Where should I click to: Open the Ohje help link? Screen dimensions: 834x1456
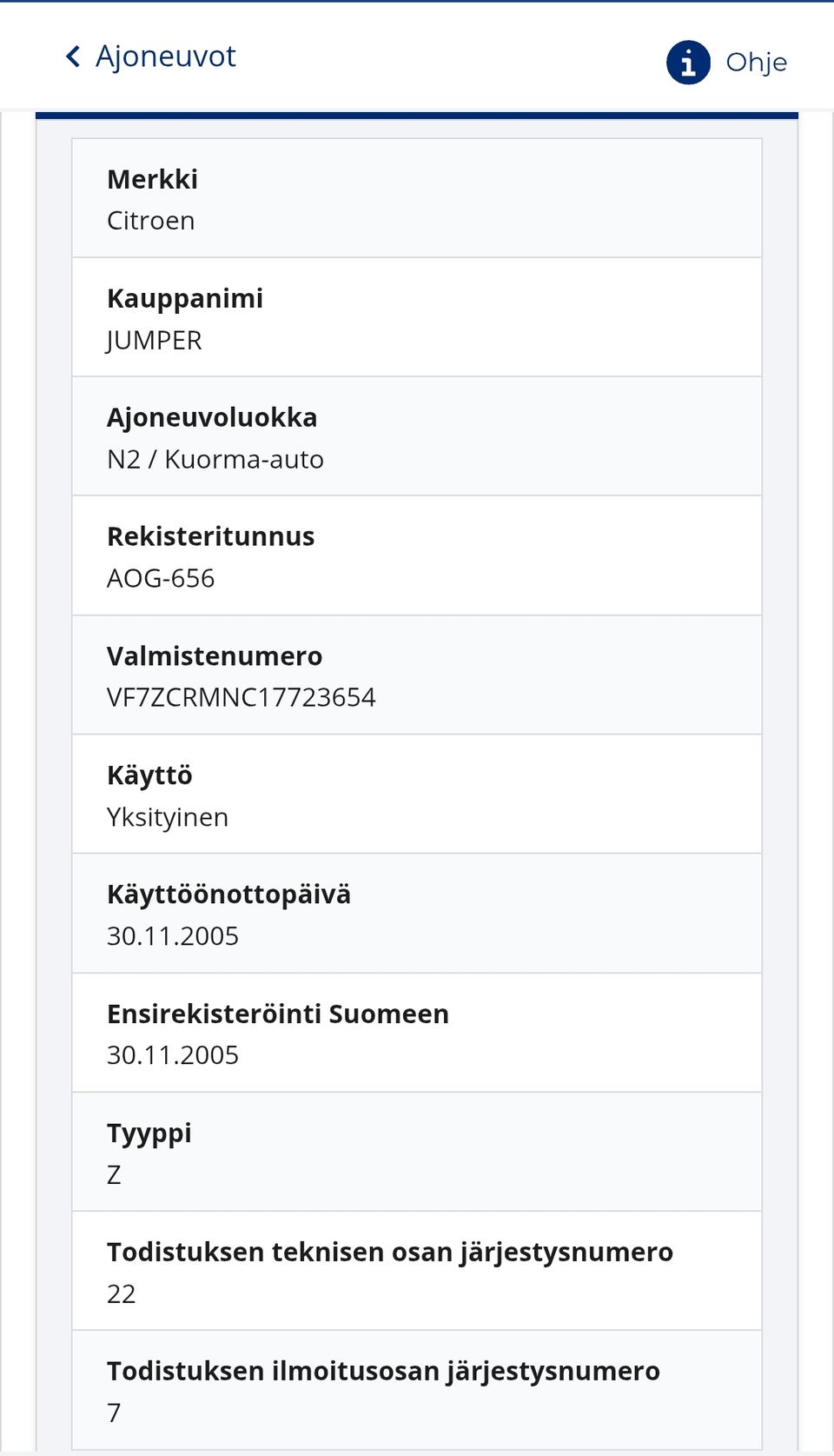click(x=756, y=63)
